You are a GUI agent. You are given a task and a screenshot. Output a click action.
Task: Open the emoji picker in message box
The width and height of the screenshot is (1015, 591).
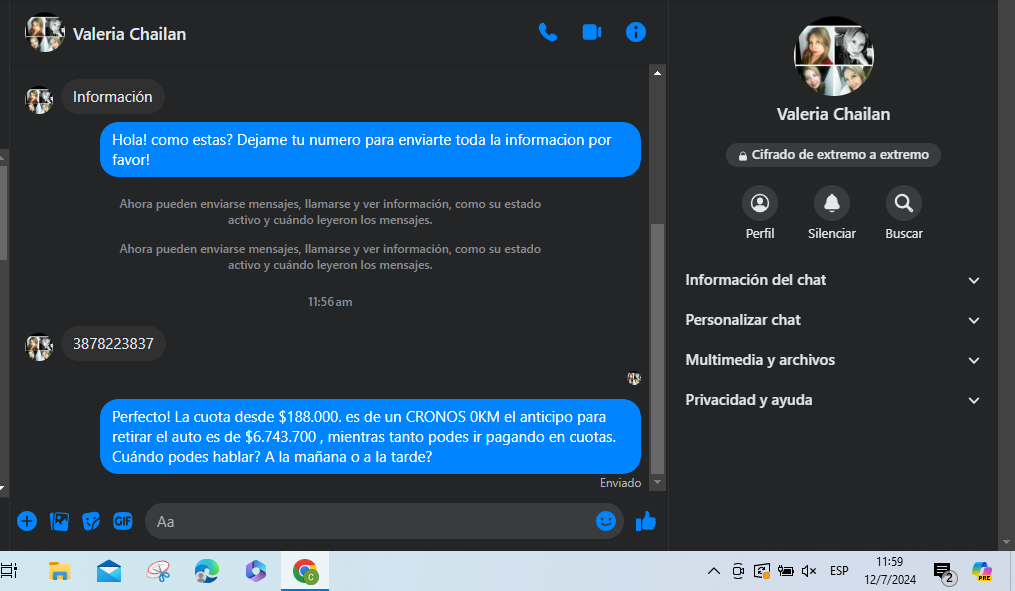tap(605, 520)
